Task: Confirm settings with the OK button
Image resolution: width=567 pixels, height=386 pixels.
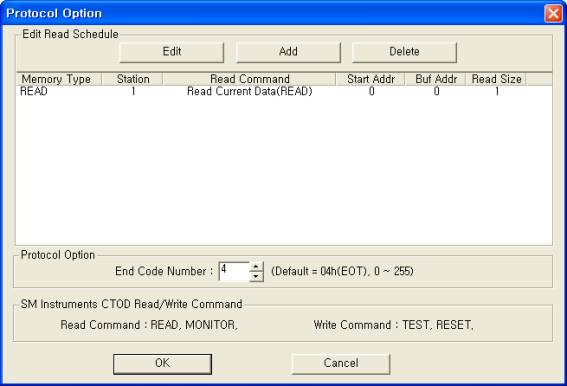Action: click(162, 364)
